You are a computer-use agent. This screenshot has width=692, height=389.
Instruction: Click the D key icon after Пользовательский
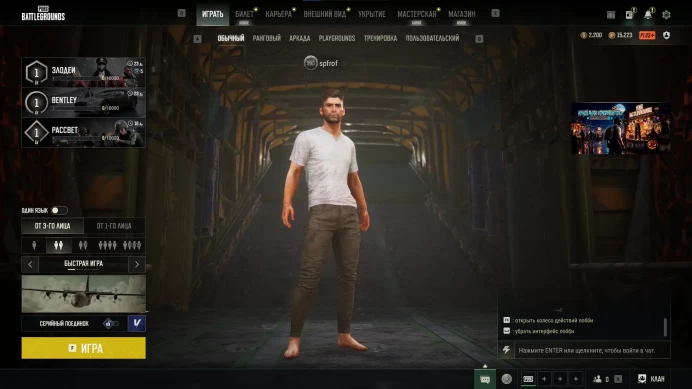point(479,39)
